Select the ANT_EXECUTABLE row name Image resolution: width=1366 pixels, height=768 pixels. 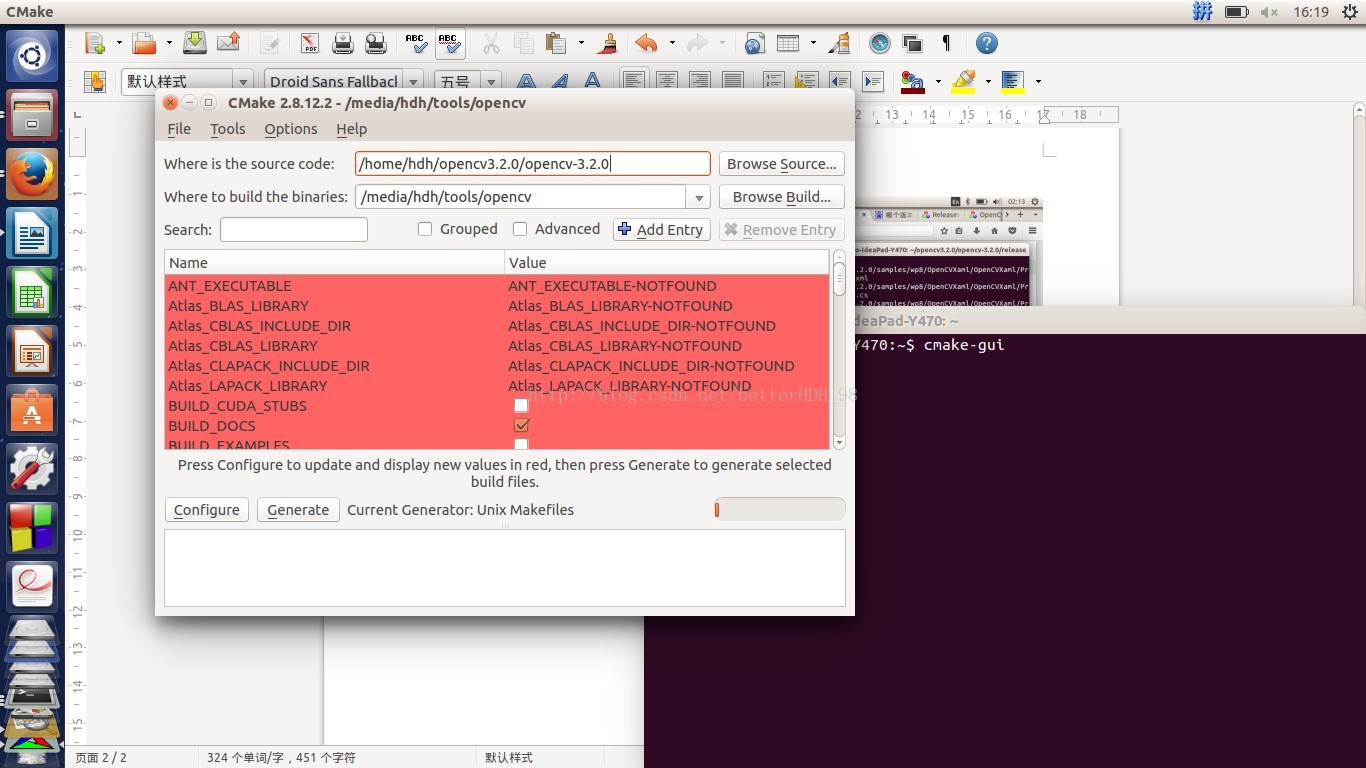pos(230,286)
